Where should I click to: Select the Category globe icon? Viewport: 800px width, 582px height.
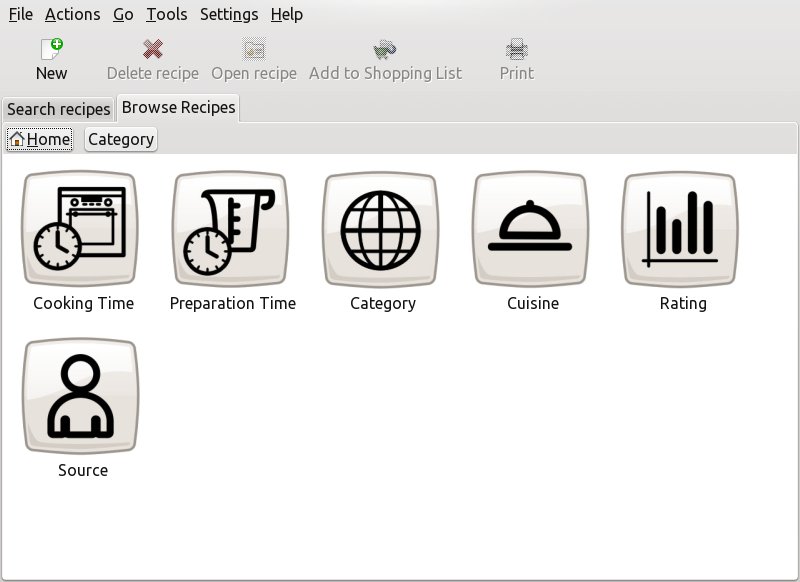(x=381, y=229)
